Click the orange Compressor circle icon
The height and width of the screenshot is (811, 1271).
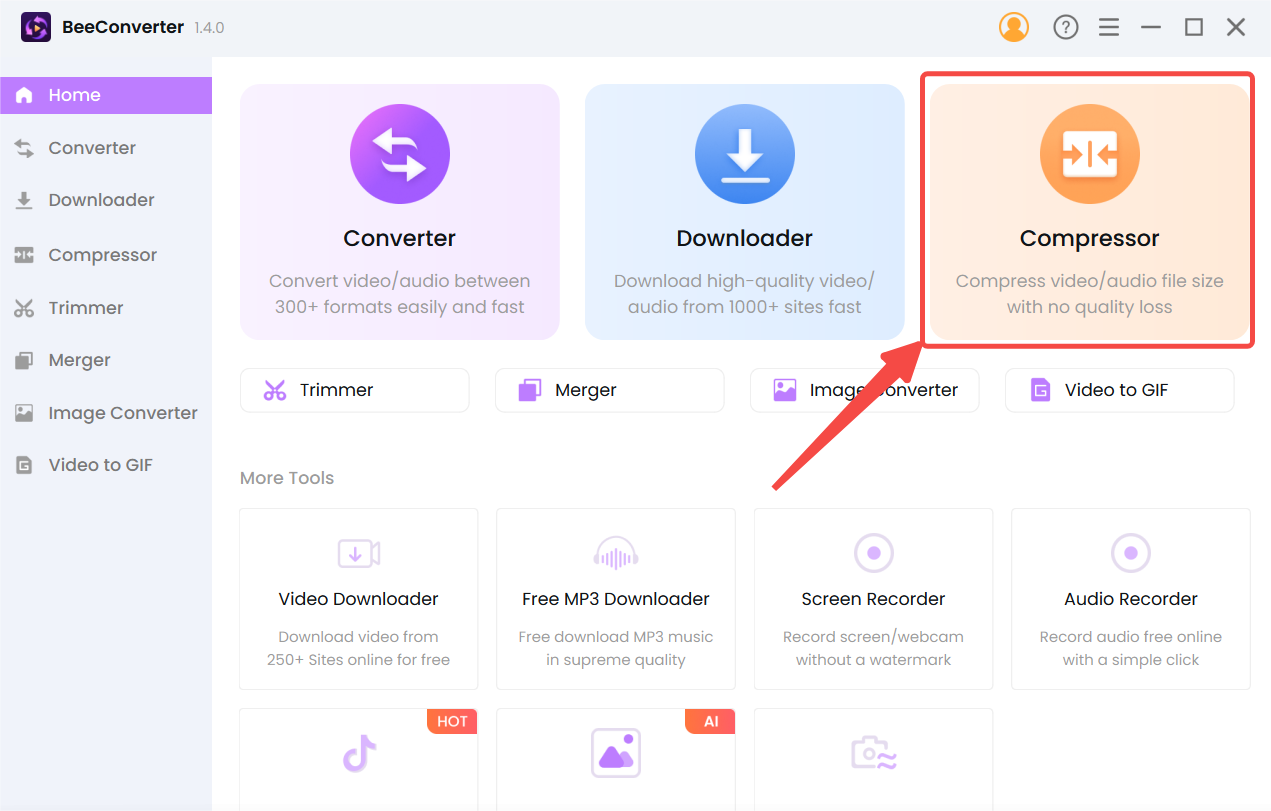1090,154
